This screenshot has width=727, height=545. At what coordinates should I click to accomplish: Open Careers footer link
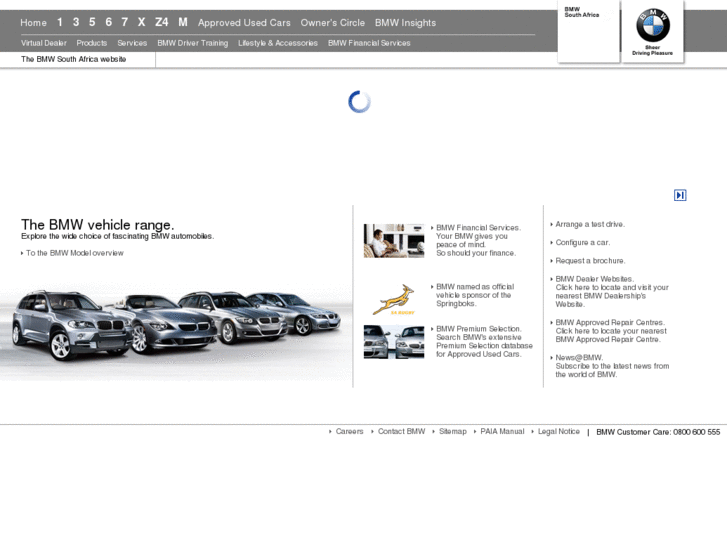tap(349, 431)
